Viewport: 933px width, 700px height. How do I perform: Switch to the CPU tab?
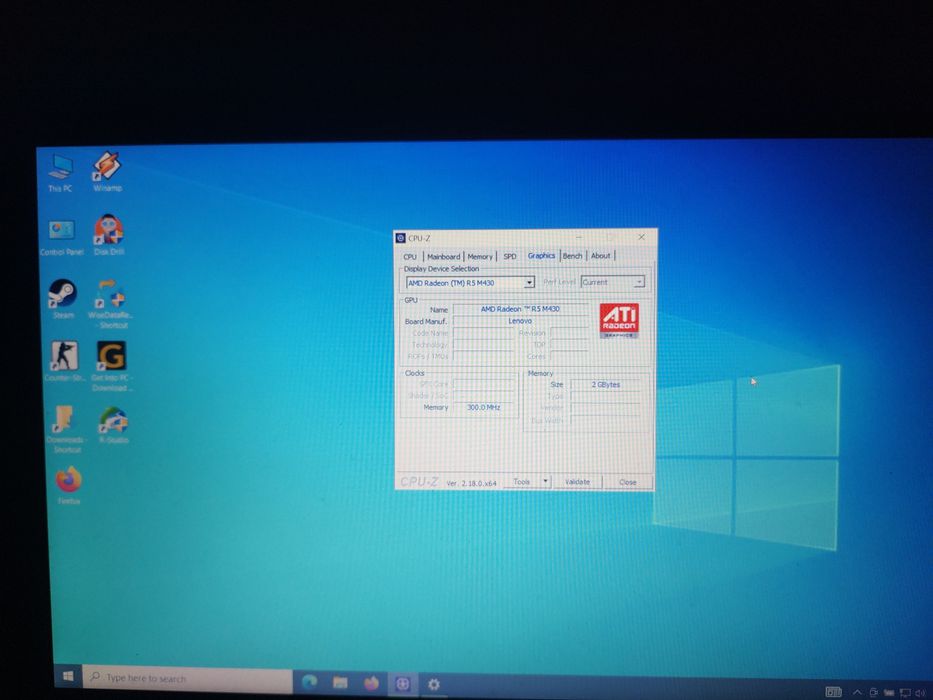coord(410,257)
